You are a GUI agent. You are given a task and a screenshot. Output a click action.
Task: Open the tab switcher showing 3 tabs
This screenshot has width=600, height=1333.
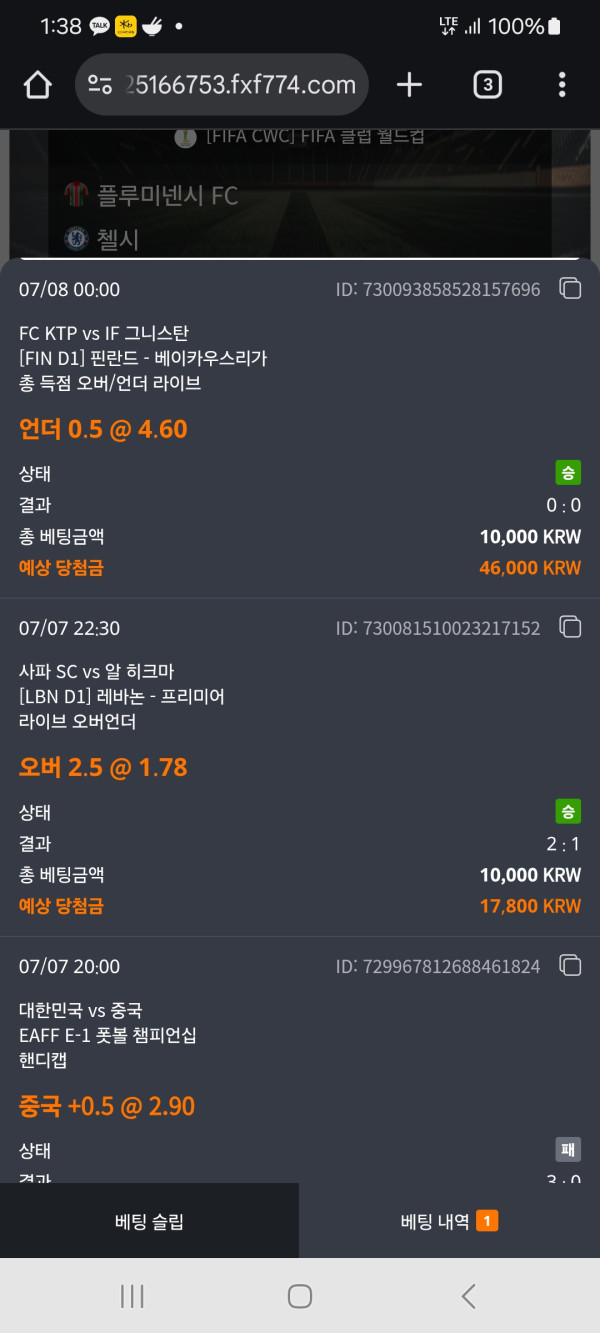click(x=487, y=85)
